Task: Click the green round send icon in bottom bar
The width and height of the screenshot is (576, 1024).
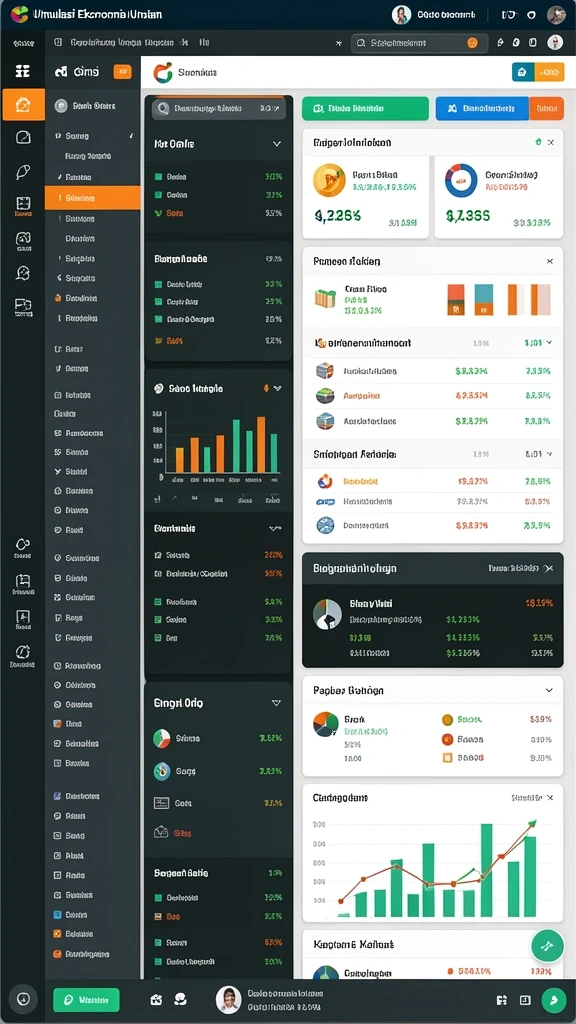Action: point(554,999)
